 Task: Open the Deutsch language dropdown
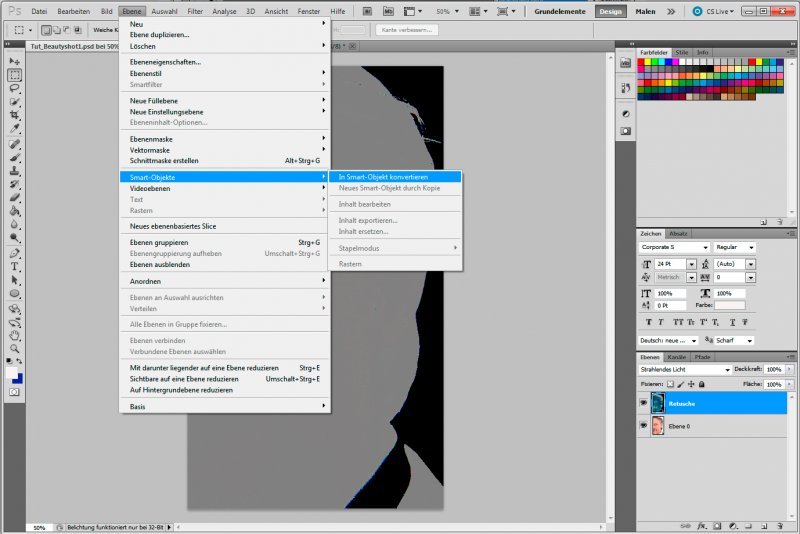coord(694,341)
